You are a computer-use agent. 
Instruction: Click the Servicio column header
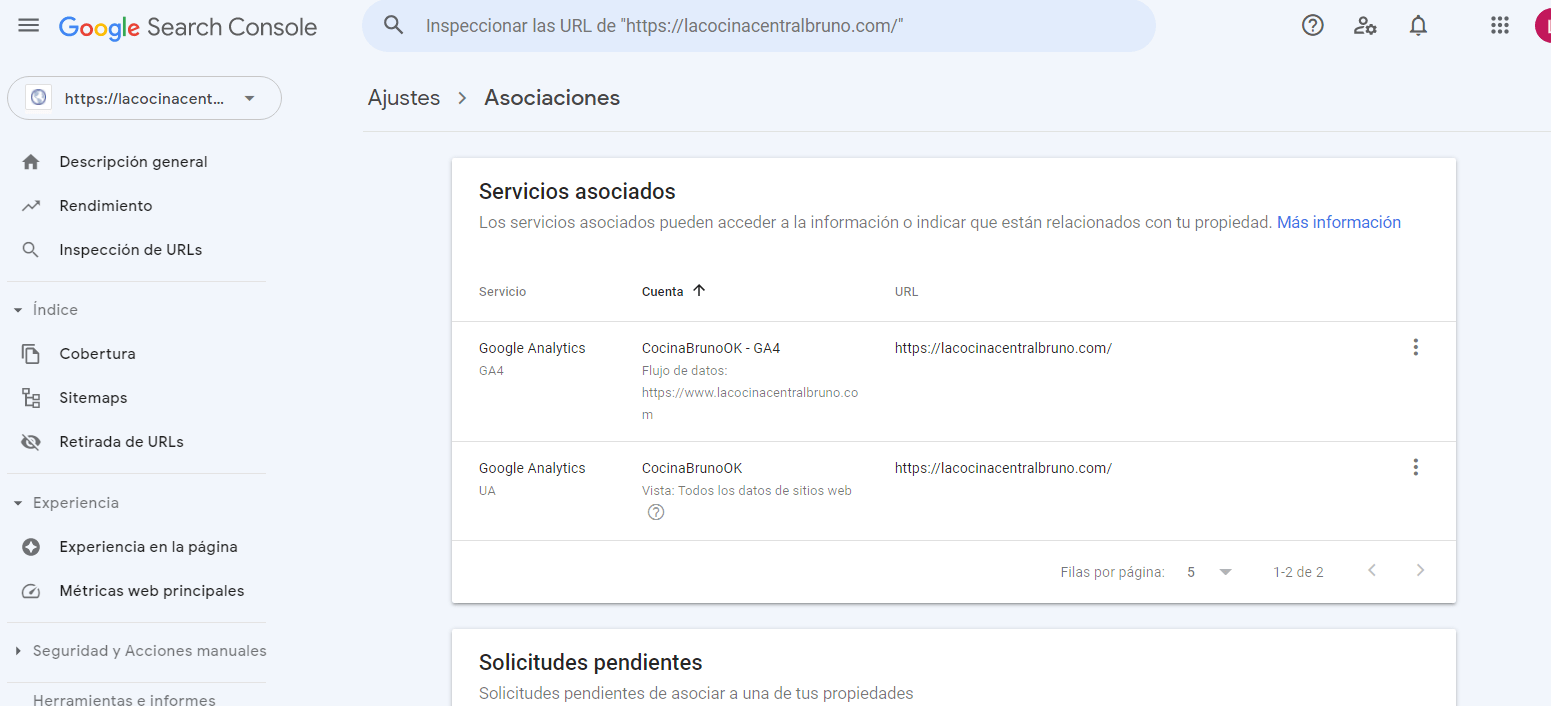click(x=502, y=292)
